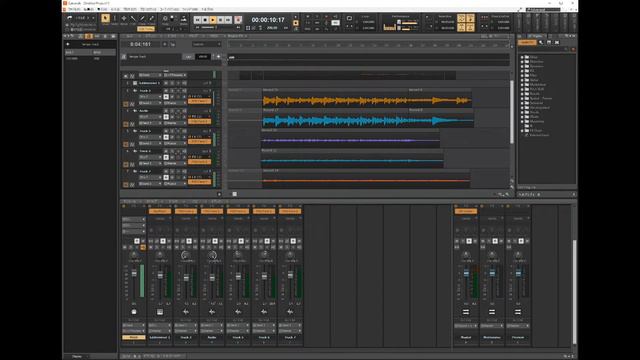
Task: Open the input dropdown of Track 3 console strip
Action: 186,325
